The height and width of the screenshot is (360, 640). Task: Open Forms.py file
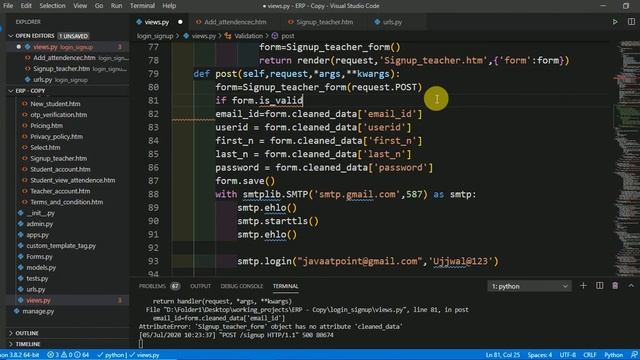coord(39,257)
